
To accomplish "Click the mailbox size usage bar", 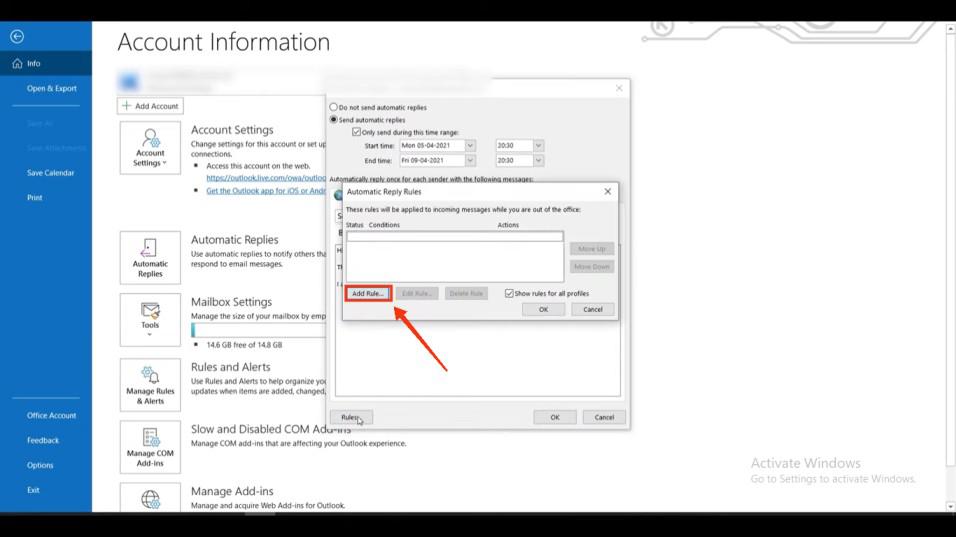I will (x=259, y=330).
